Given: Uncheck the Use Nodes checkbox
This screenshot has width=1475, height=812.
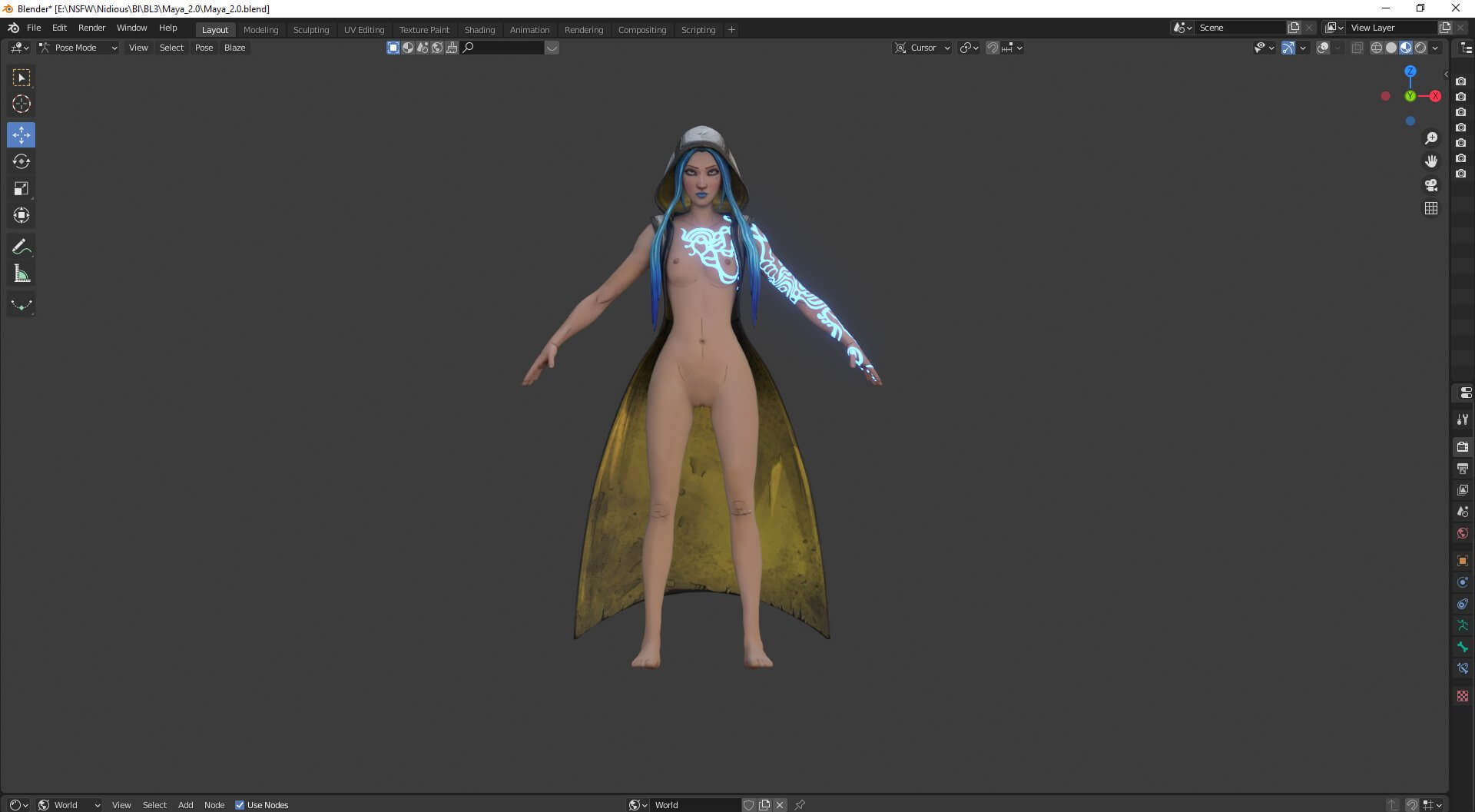Looking at the screenshot, I should (240, 804).
